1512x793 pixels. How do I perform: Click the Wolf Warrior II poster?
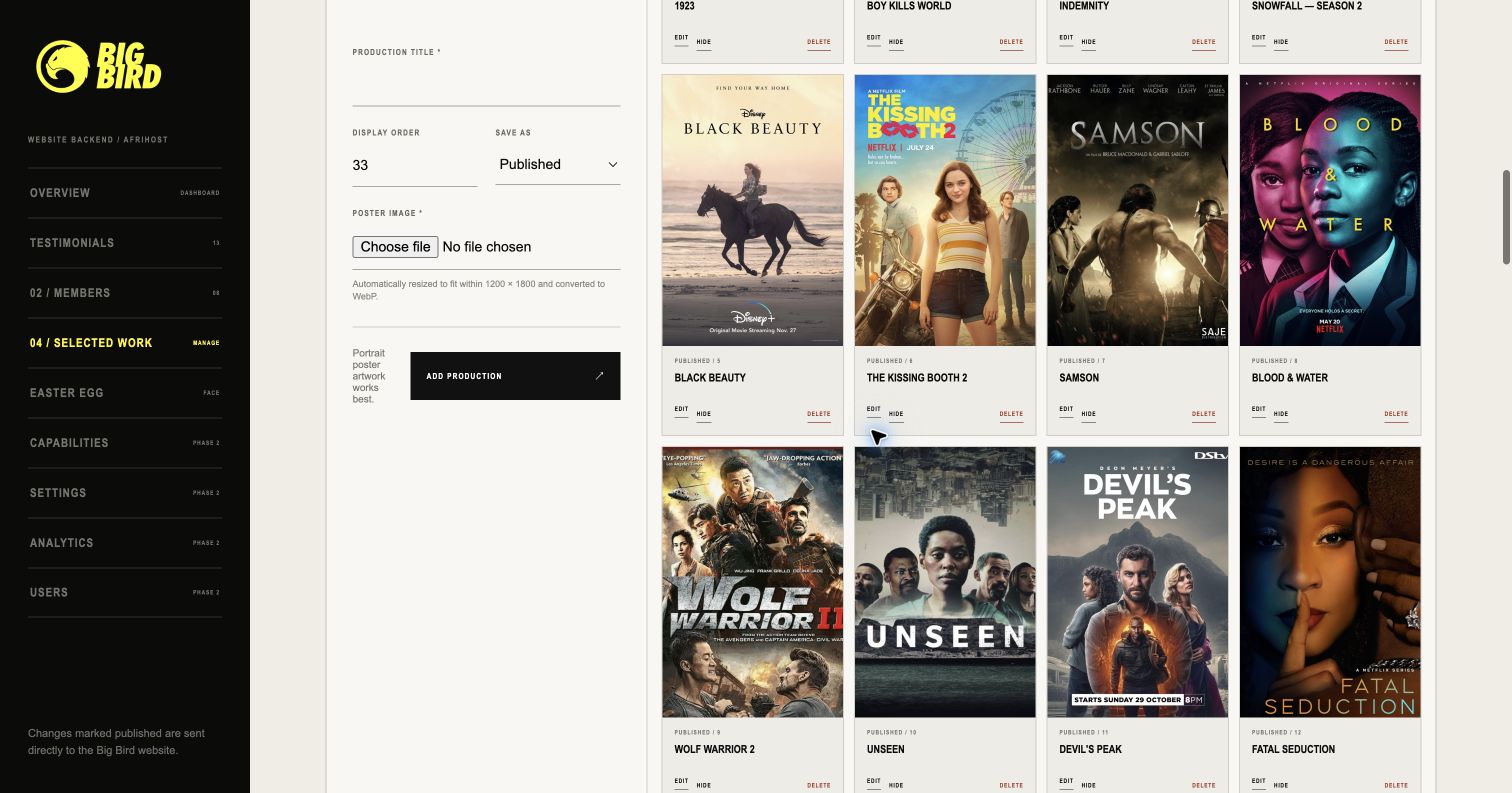[x=753, y=582]
